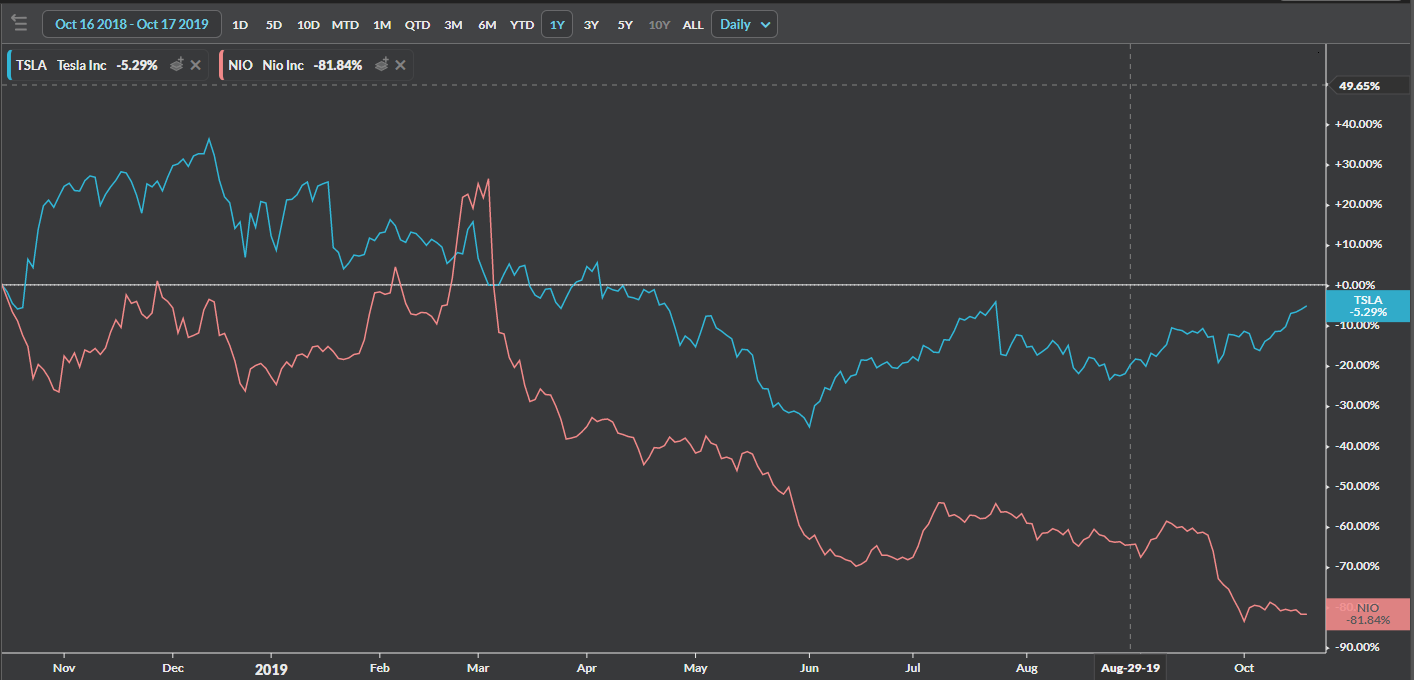Select the MTD range
The width and height of the screenshot is (1414, 680).
click(345, 24)
